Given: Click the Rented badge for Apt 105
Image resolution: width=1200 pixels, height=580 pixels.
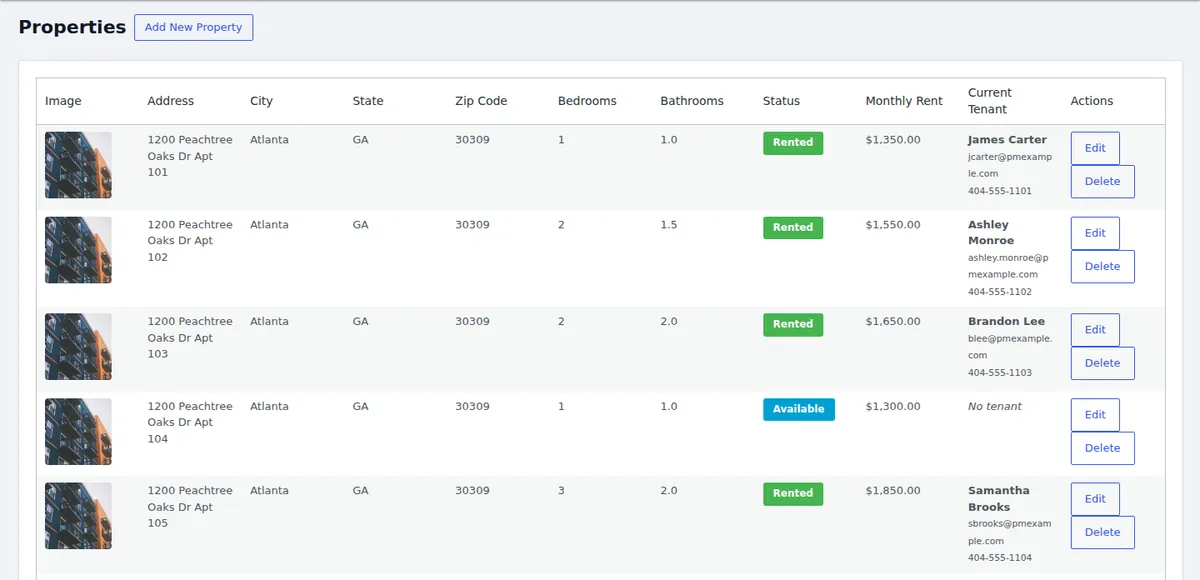Looking at the screenshot, I should [x=793, y=494].
